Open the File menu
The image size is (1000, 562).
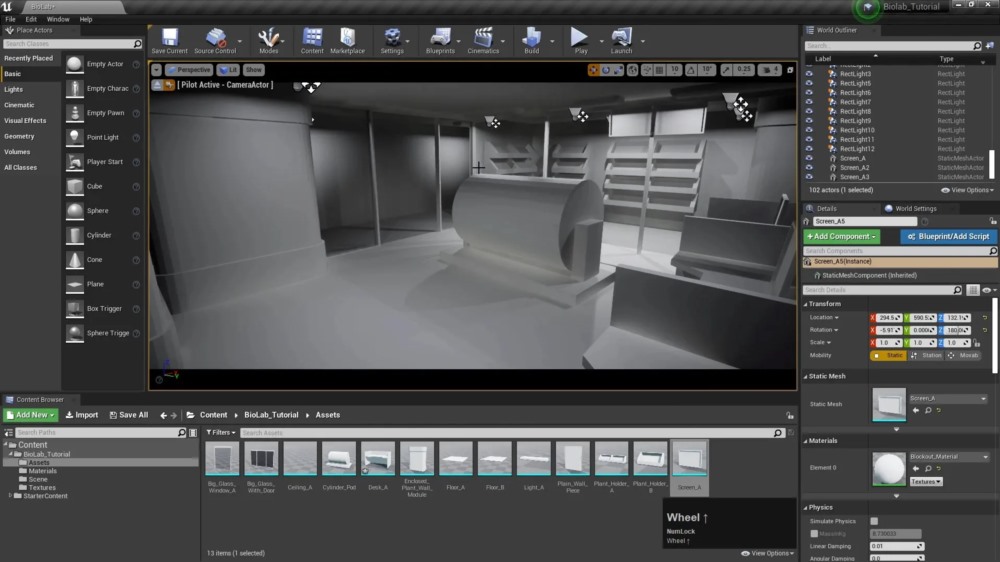pos(10,19)
